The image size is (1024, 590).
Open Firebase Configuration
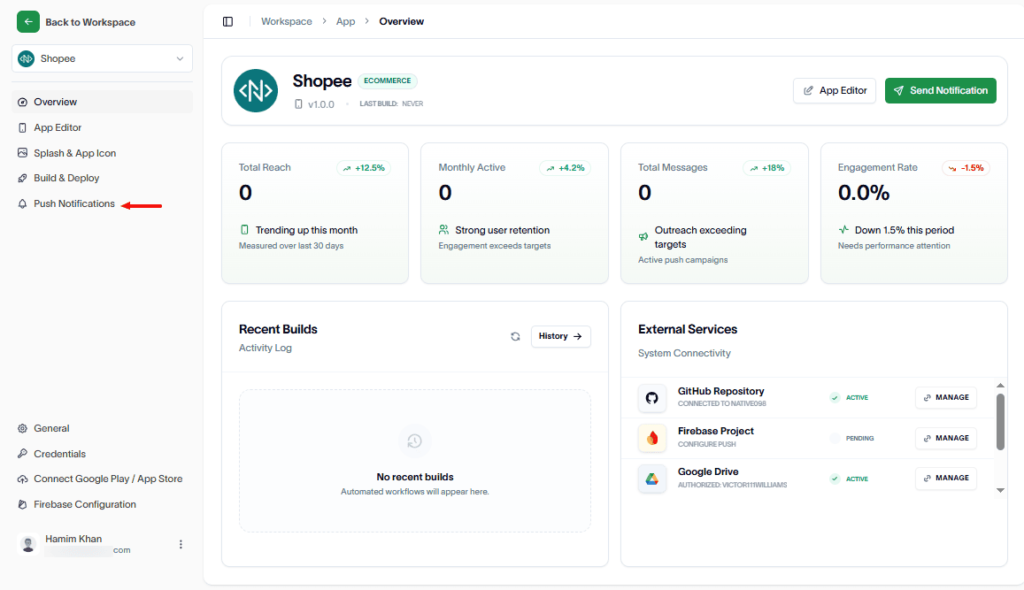(x=102, y=504)
